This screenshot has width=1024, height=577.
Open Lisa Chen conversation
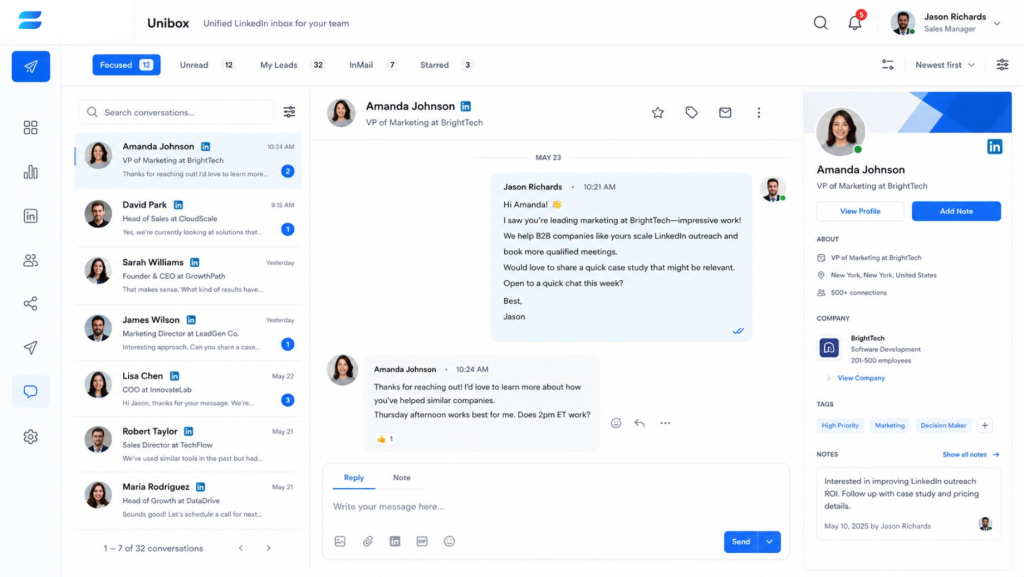click(x=188, y=389)
